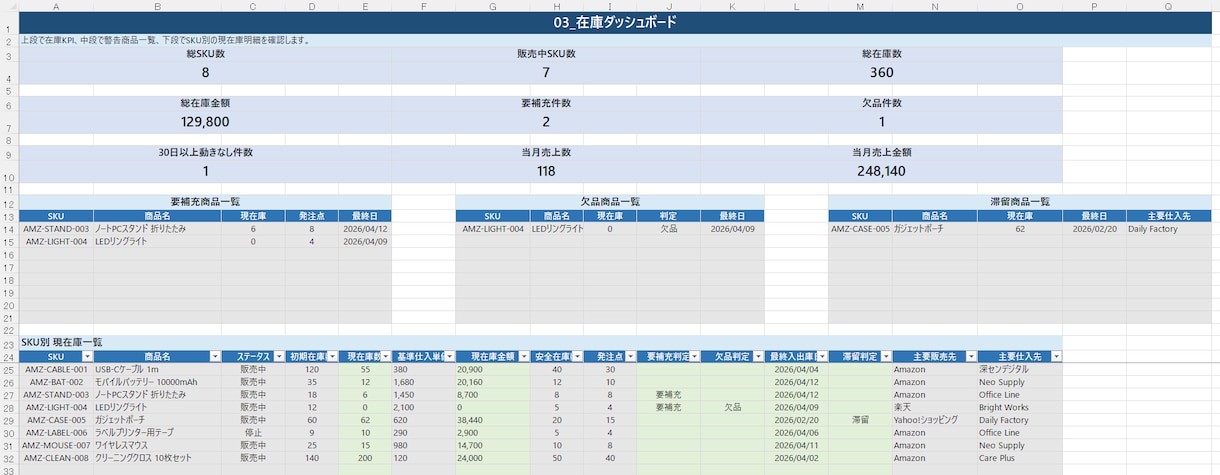The image size is (1220, 475).
Task: Select column A header
Action: [56, 6]
